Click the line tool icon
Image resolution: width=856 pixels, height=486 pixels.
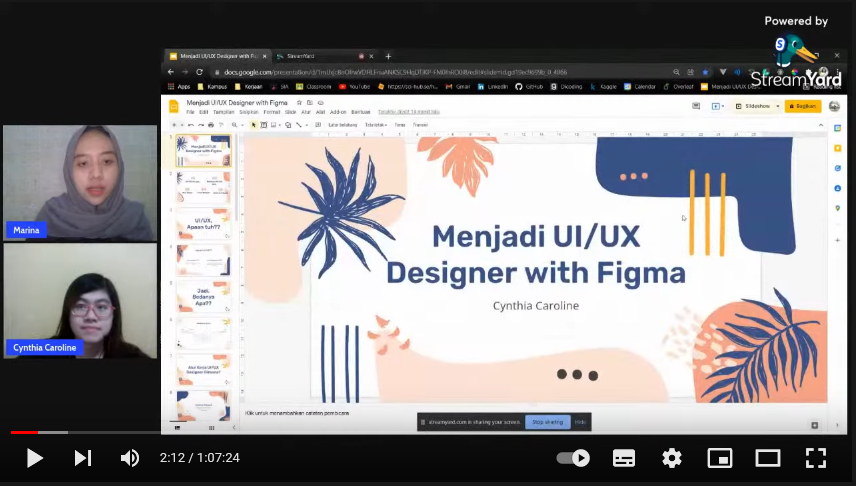tap(300, 125)
